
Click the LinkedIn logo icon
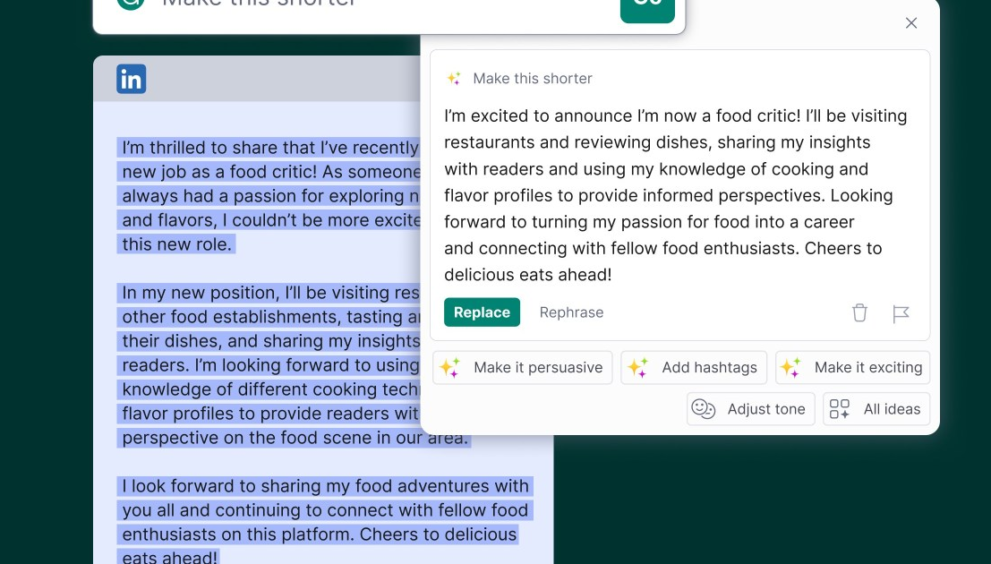pos(131,79)
